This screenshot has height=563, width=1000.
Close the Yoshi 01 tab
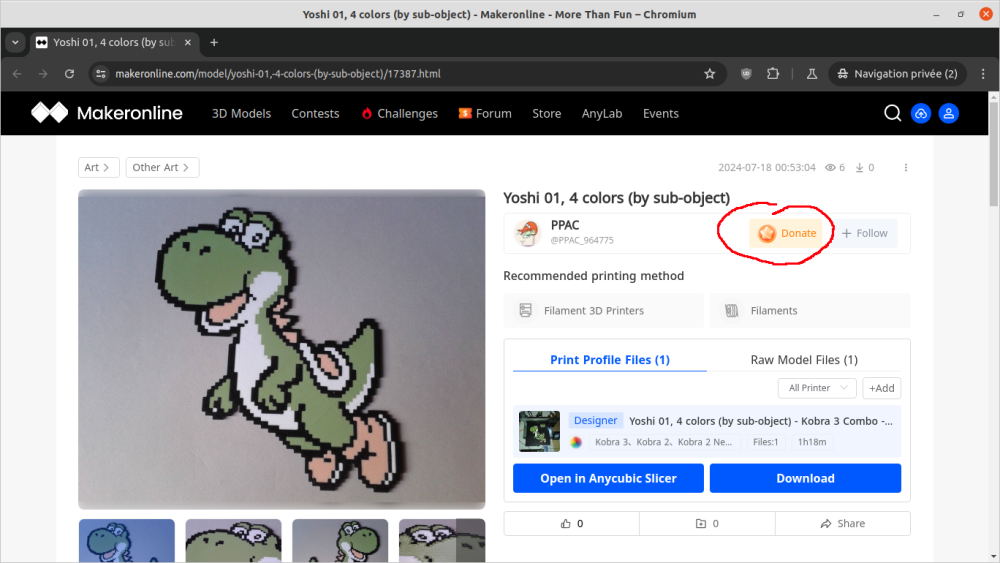[188, 43]
